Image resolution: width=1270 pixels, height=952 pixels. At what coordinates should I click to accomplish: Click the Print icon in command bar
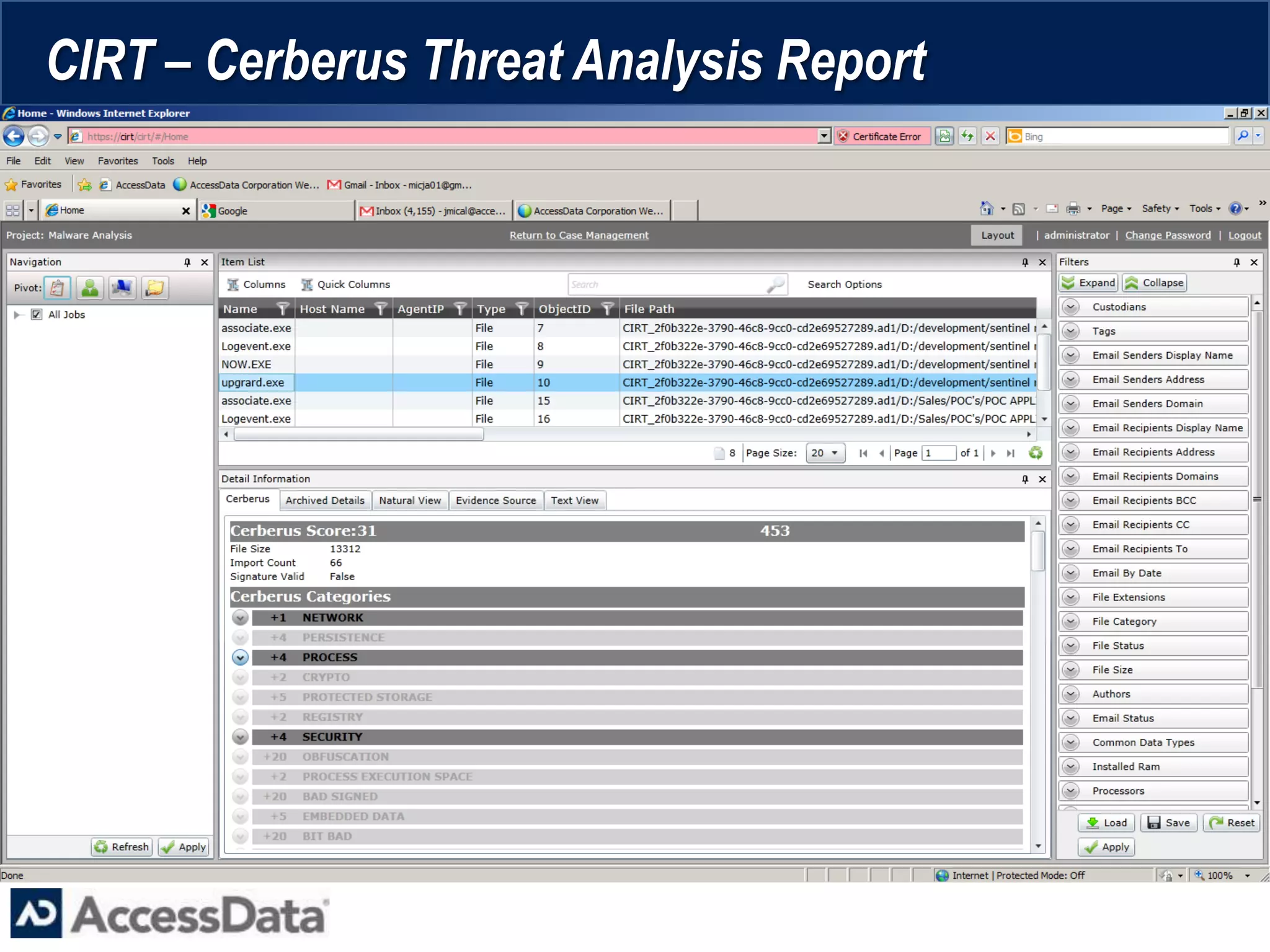point(1073,209)
